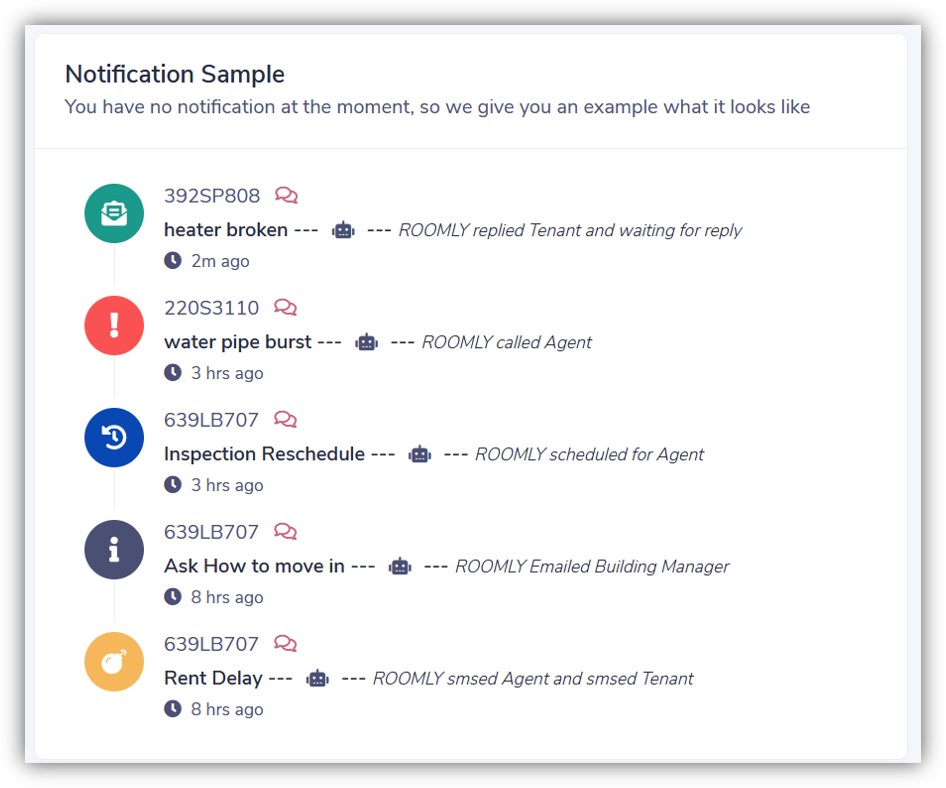Select the Ask How to move in title
This screenshot has width=946, height=788.
(x=254, y=566)
